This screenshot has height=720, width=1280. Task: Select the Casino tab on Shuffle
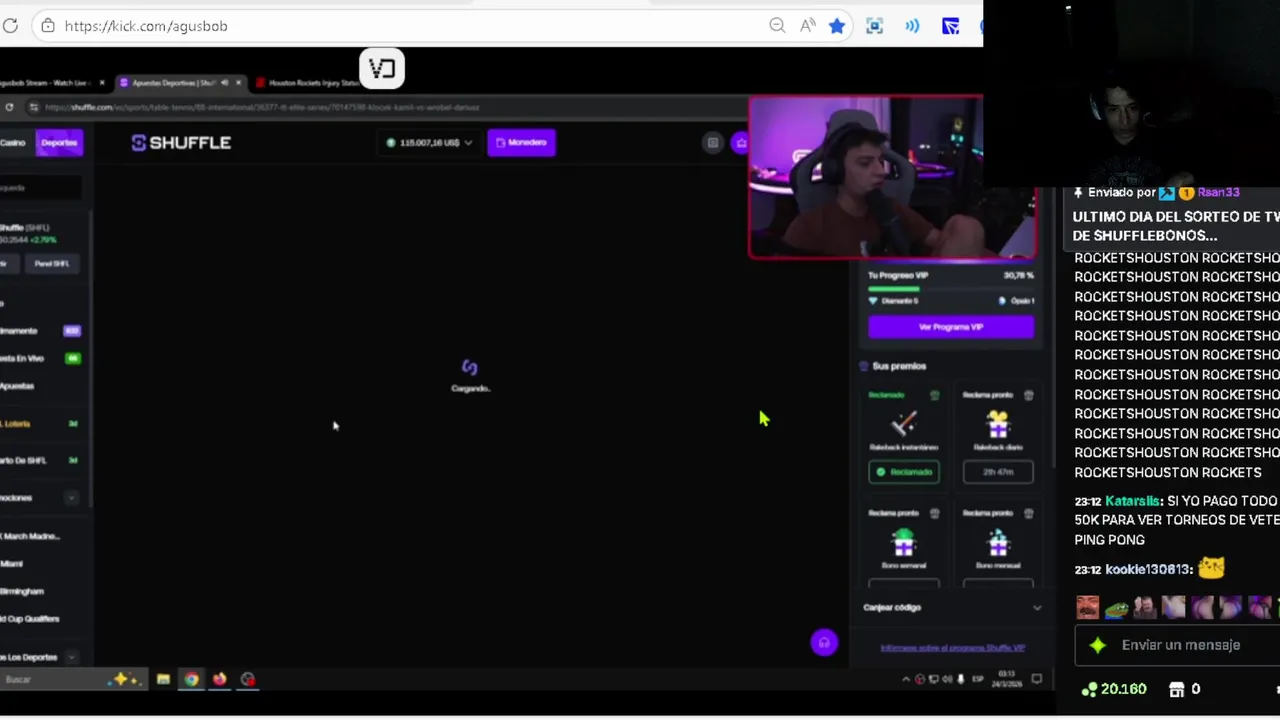click(x=13, y=143)
